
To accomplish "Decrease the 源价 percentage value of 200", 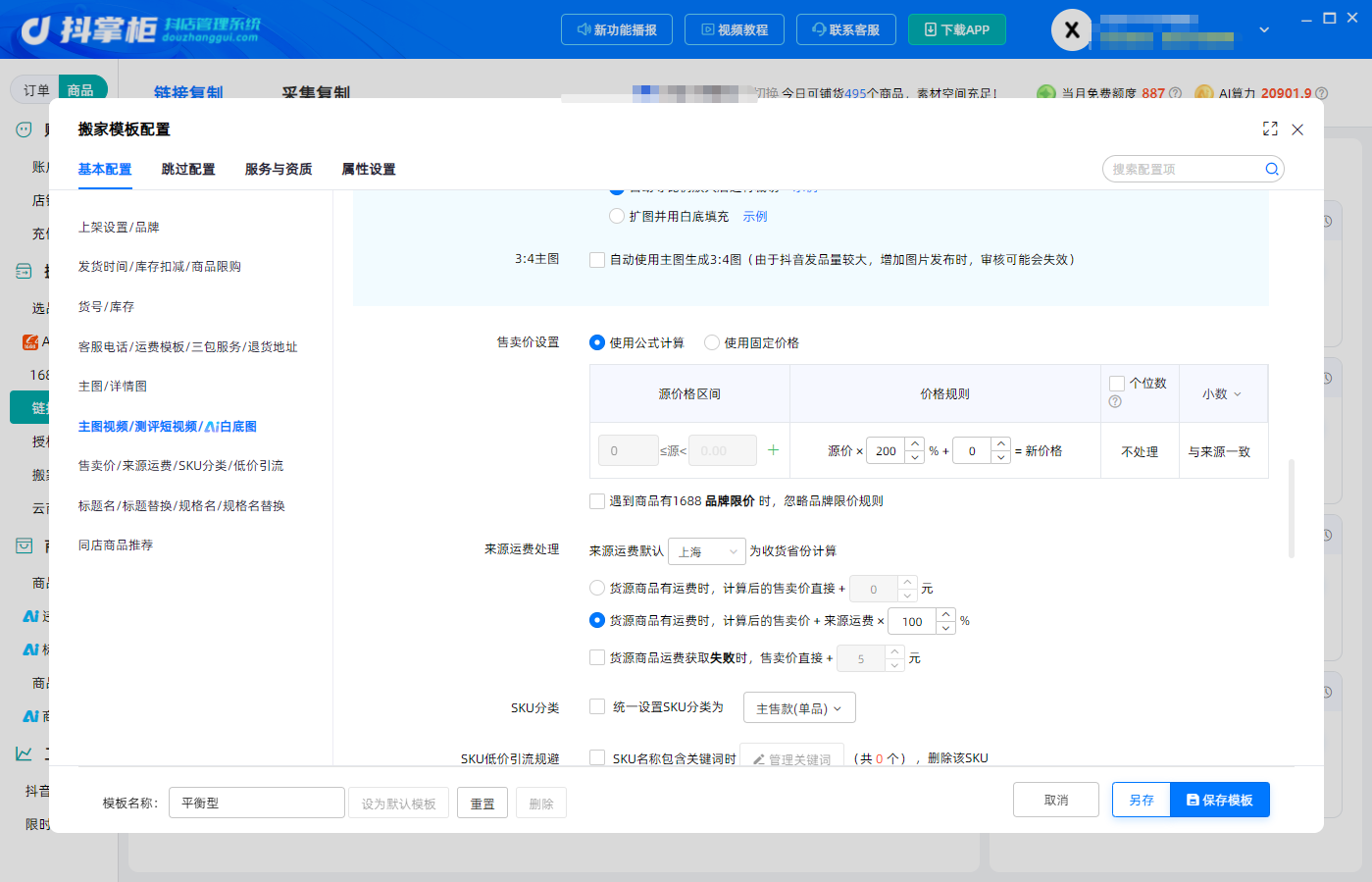I will (915, 457).
